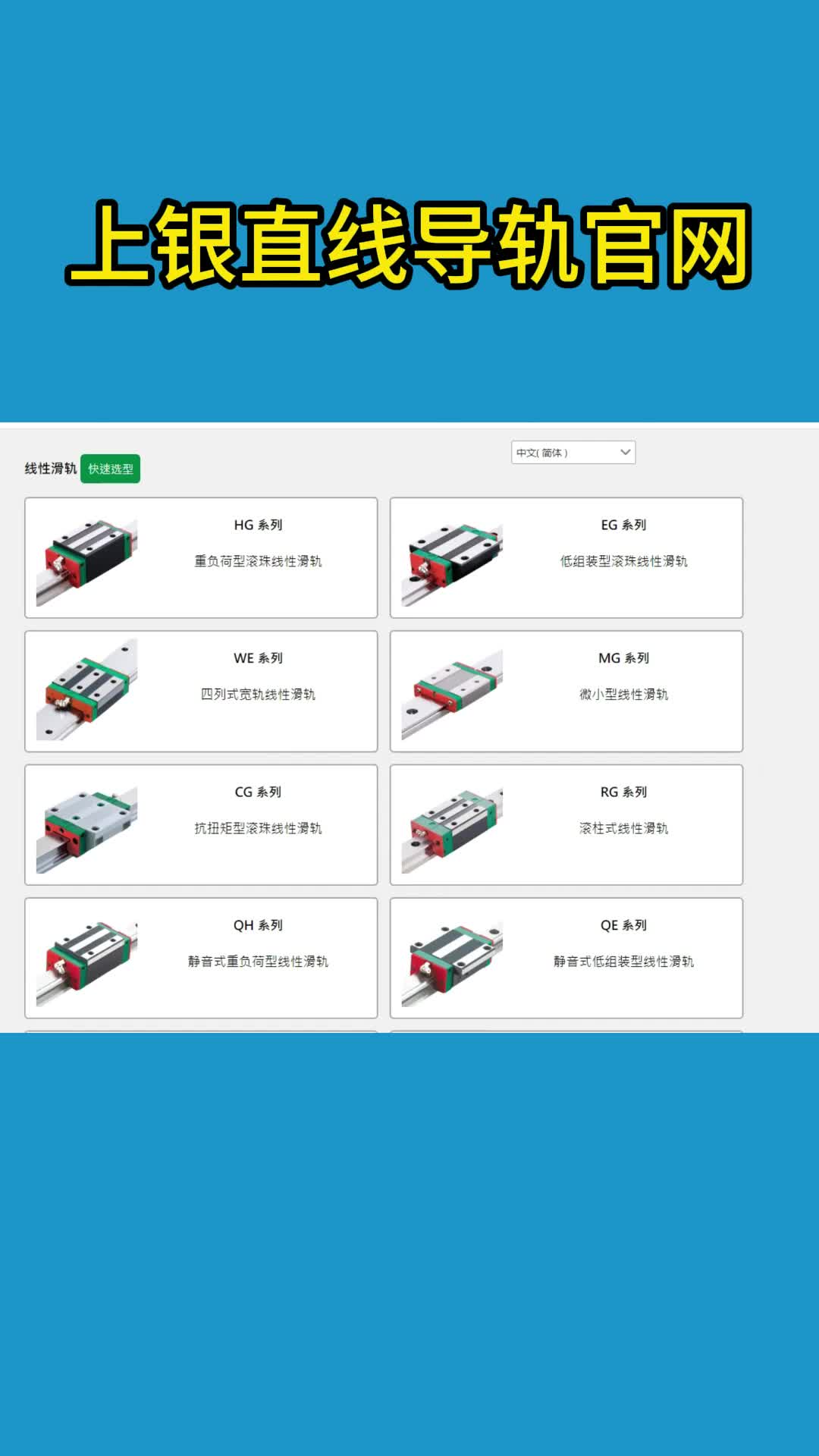Select the CG 系列 title

click(x=258, y=792)
